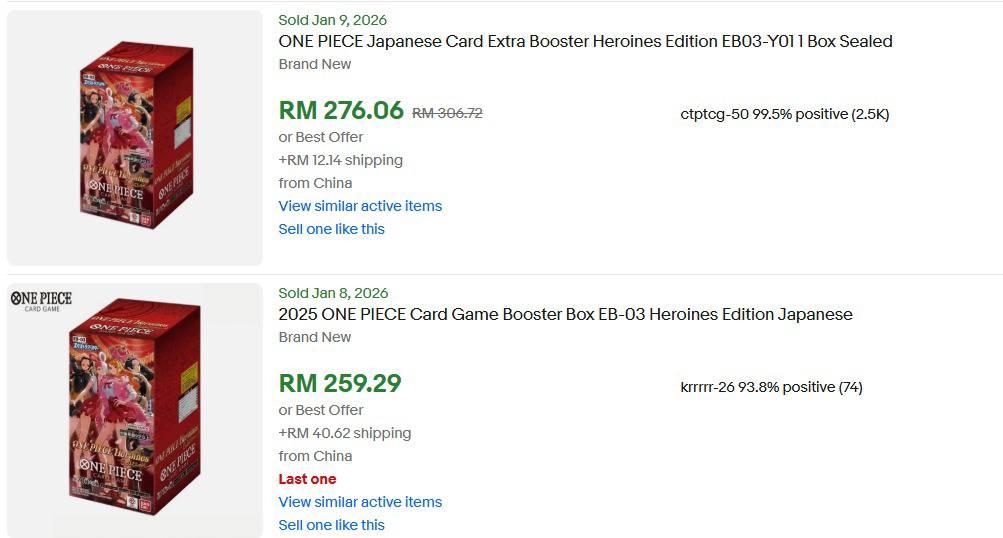
Task: Click the ONE PIECE Card Game logo
Action: (x=41, y=300)
